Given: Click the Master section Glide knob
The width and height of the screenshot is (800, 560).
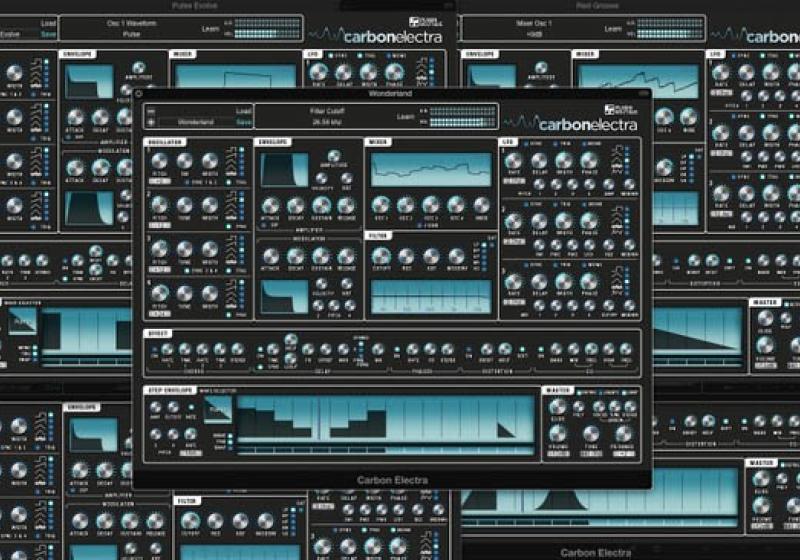Looking at the screenshot, I should [x=558, y=407].
